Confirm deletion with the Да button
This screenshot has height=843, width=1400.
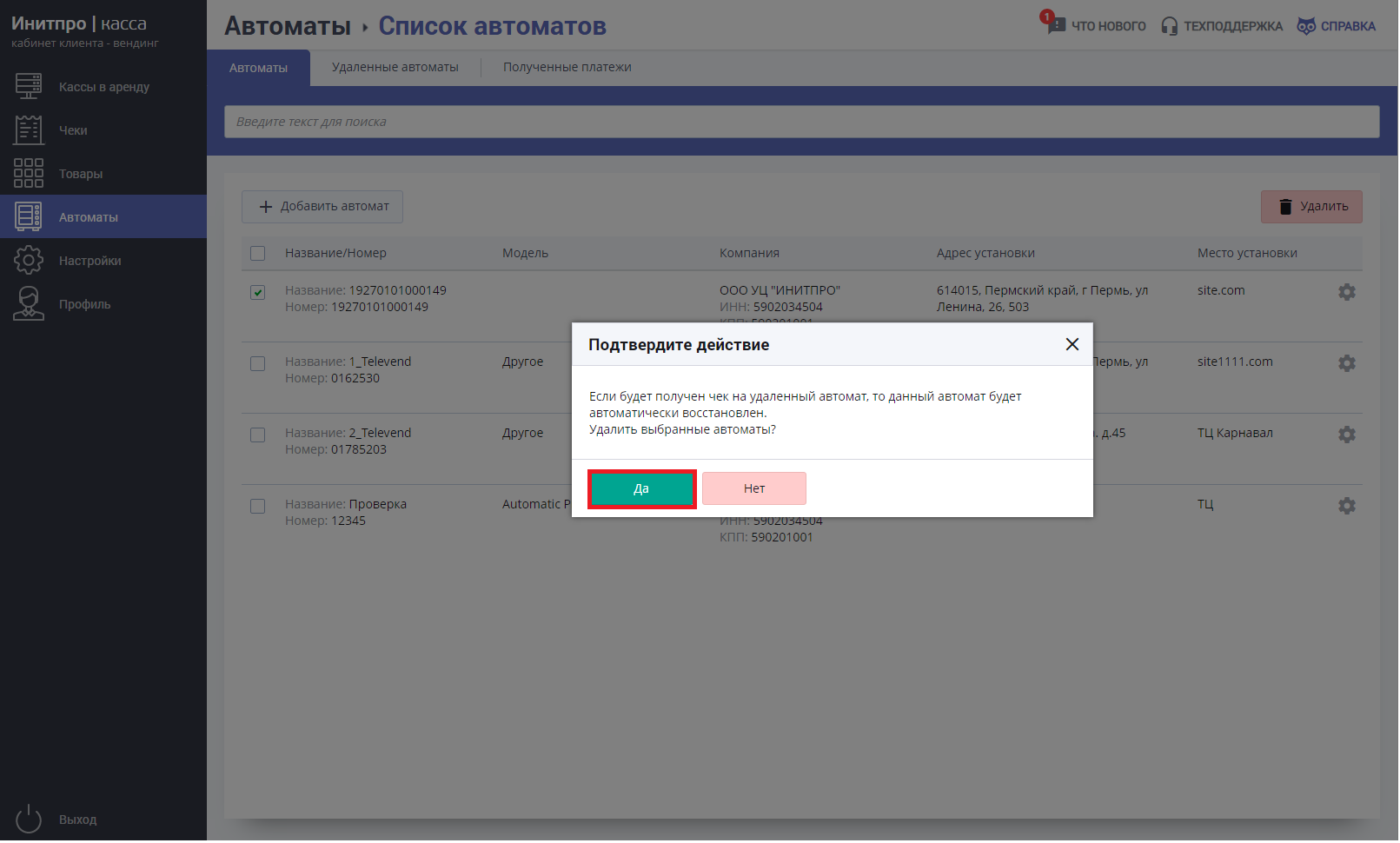[x=641, y=488]
